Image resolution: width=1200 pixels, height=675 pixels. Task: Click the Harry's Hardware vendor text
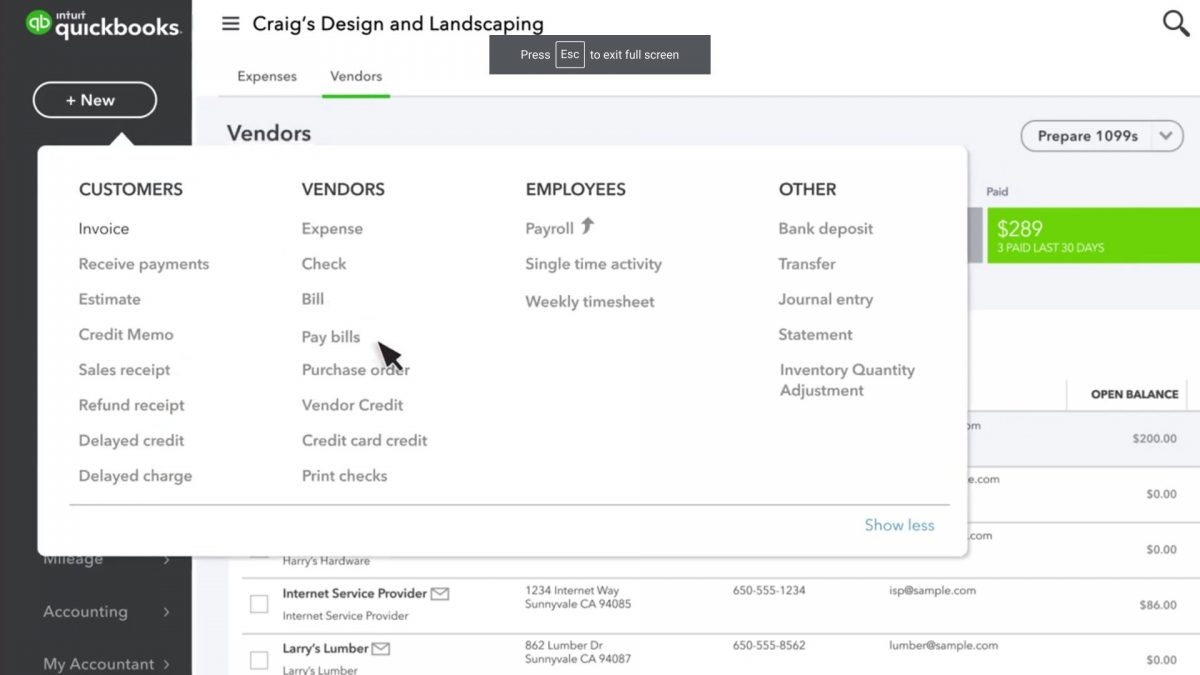tap(326, 561)
